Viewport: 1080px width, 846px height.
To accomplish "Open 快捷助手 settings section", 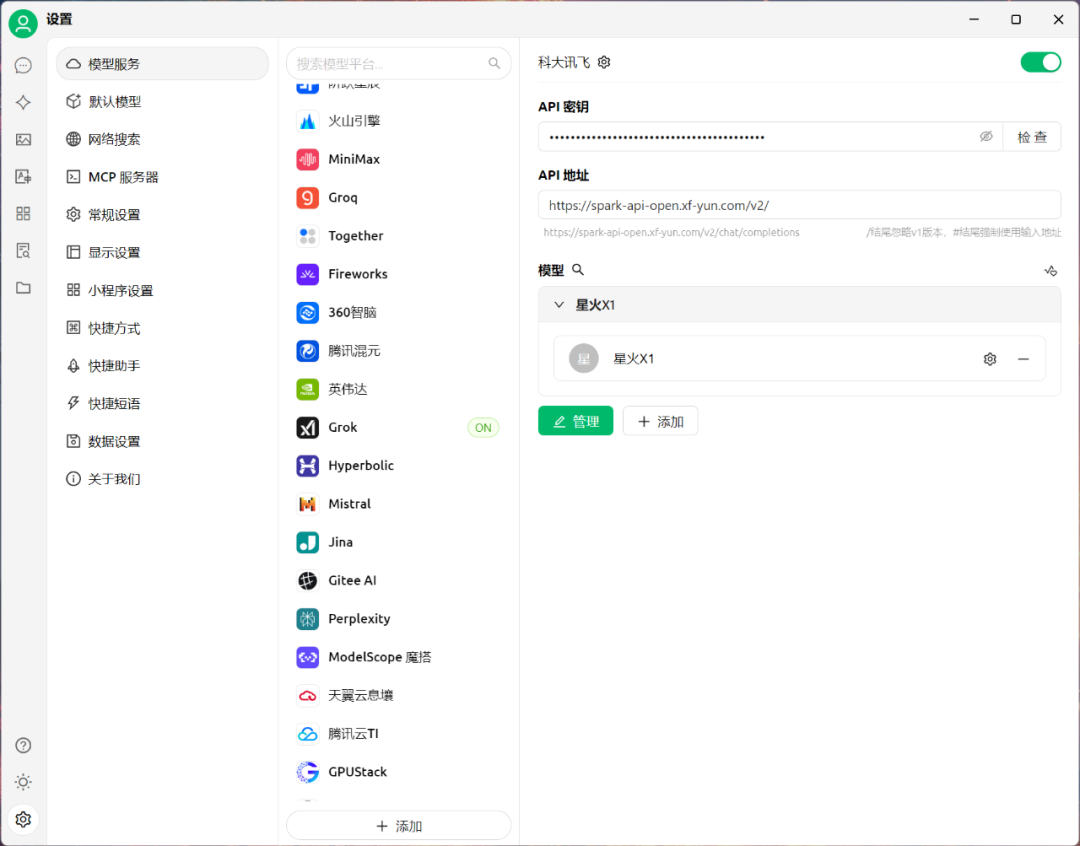I will (x=163, y=366).
